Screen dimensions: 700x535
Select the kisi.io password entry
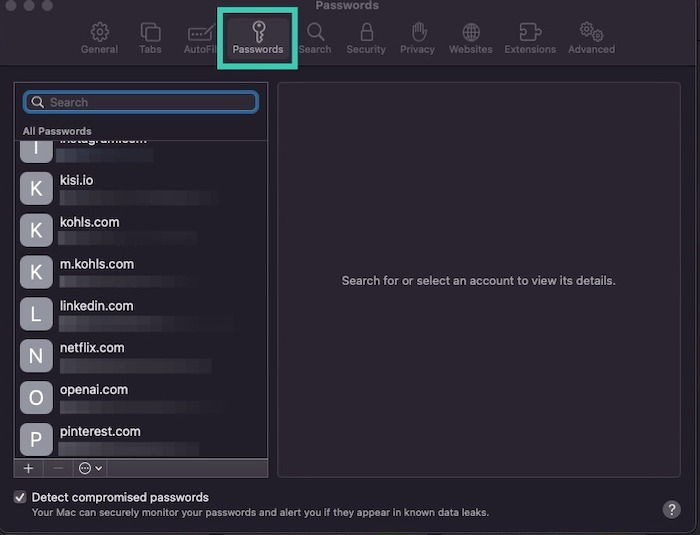(x=141, y=188)
